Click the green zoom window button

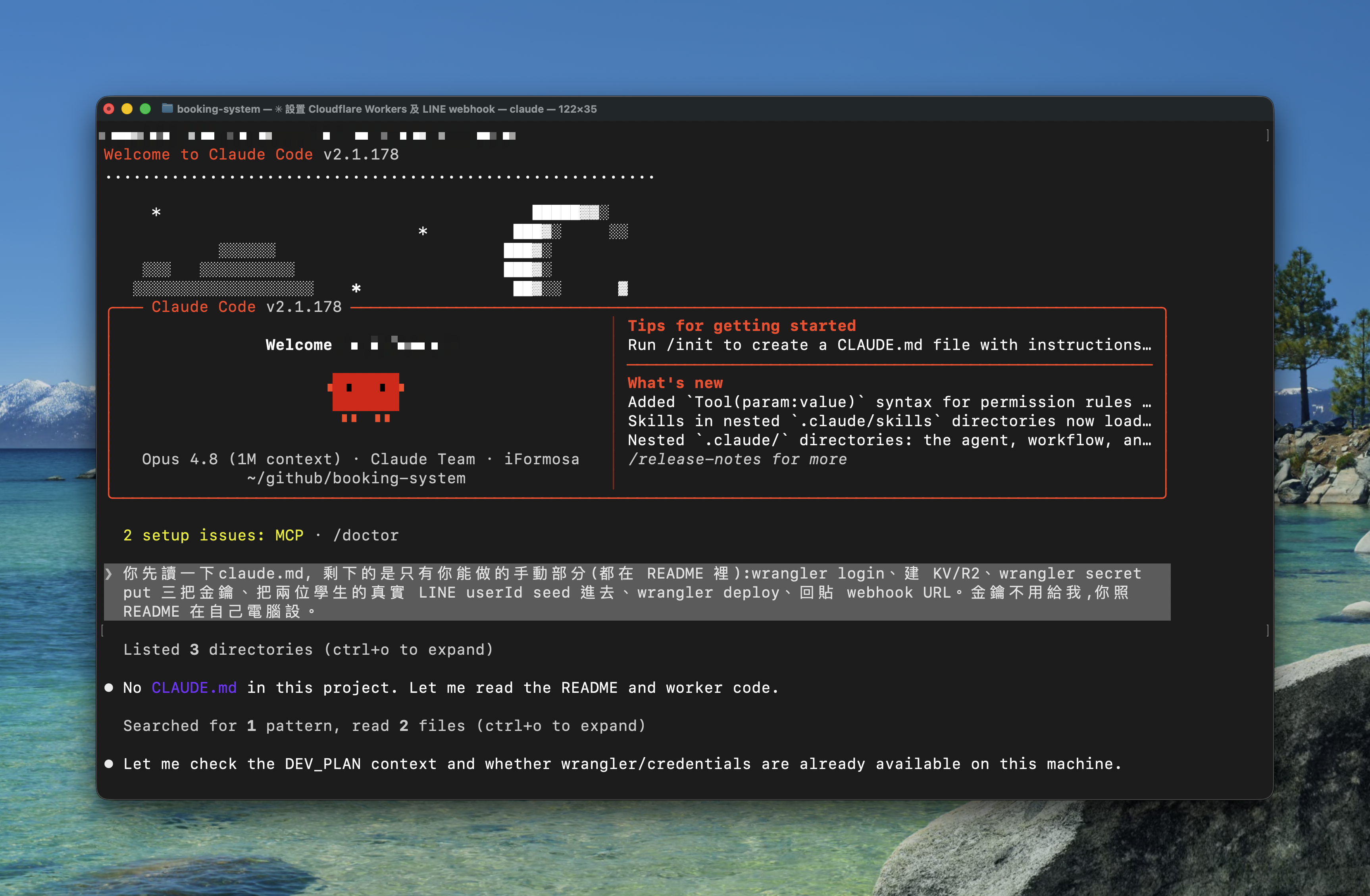pyautogui.click(x=146, y=109)
